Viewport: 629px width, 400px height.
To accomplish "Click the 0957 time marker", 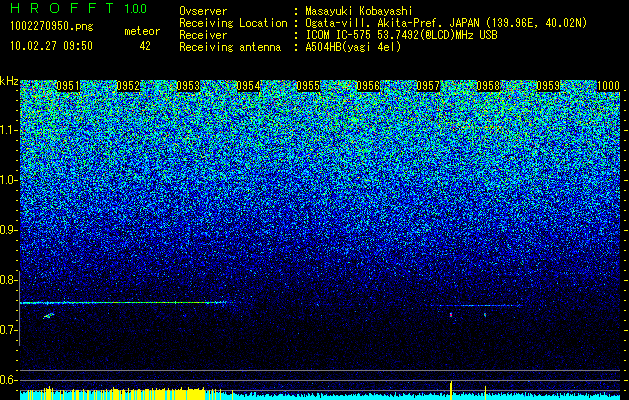I will pos(428,86).
